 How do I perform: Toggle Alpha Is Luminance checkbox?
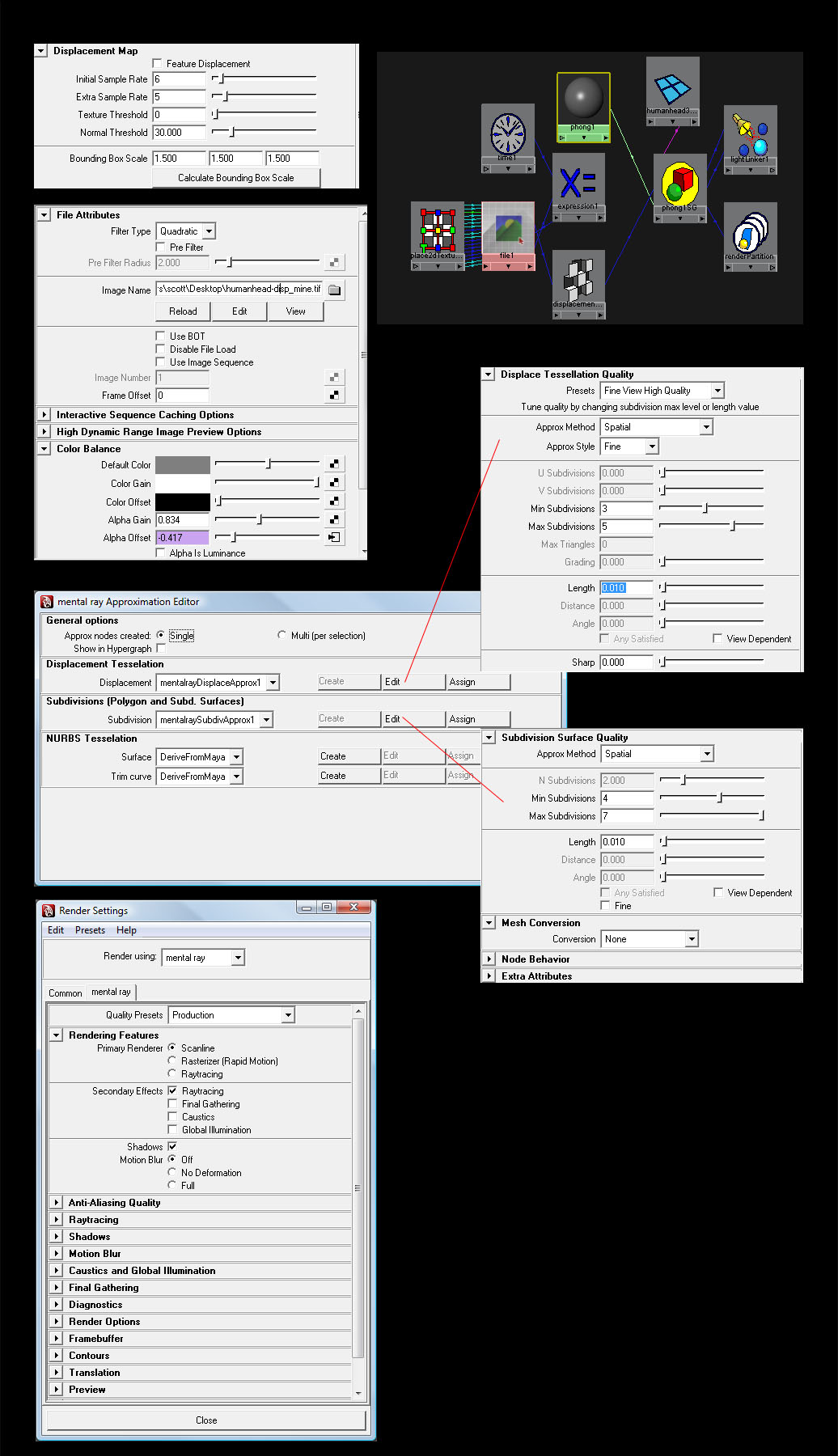click(x=161, y=552)
